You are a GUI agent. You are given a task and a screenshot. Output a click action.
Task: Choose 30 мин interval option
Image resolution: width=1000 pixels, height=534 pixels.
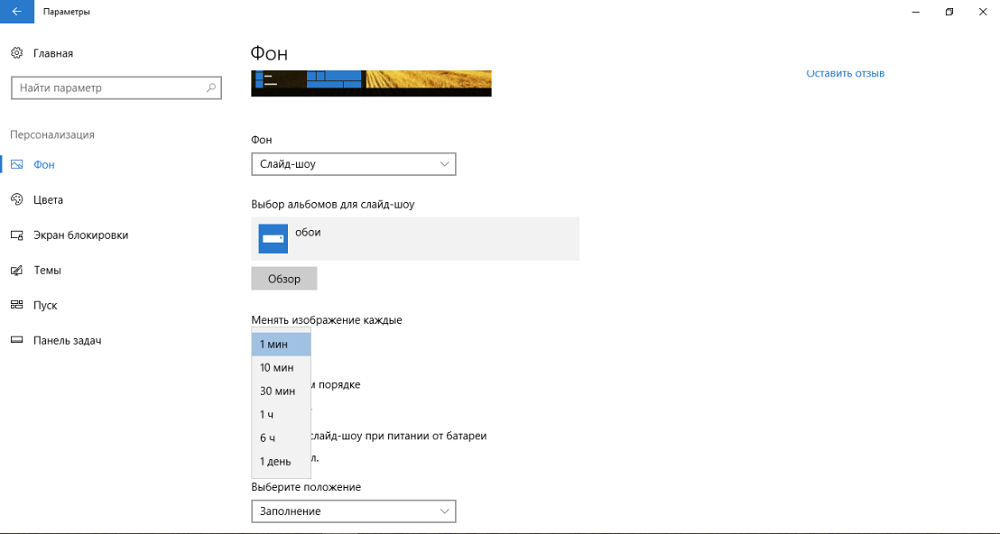pos(281,391)
